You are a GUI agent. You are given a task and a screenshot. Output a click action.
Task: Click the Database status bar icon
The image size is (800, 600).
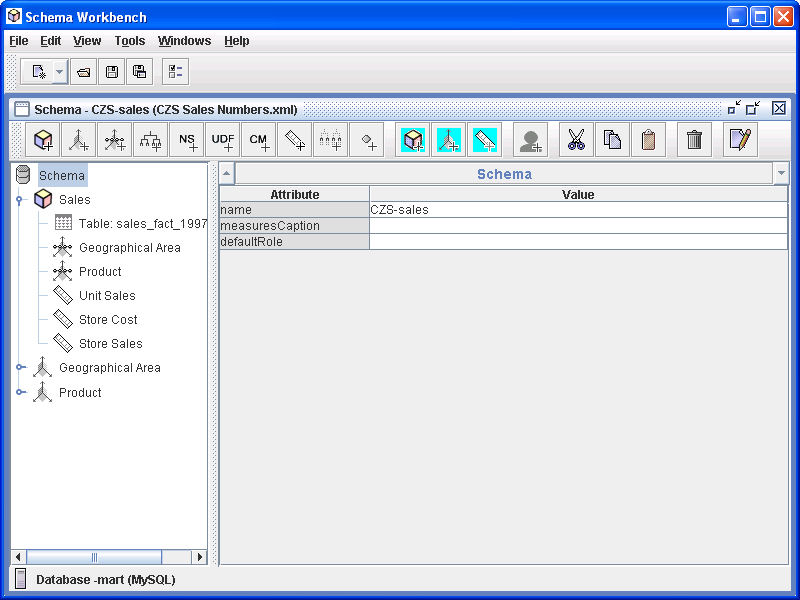click(20, 580)
